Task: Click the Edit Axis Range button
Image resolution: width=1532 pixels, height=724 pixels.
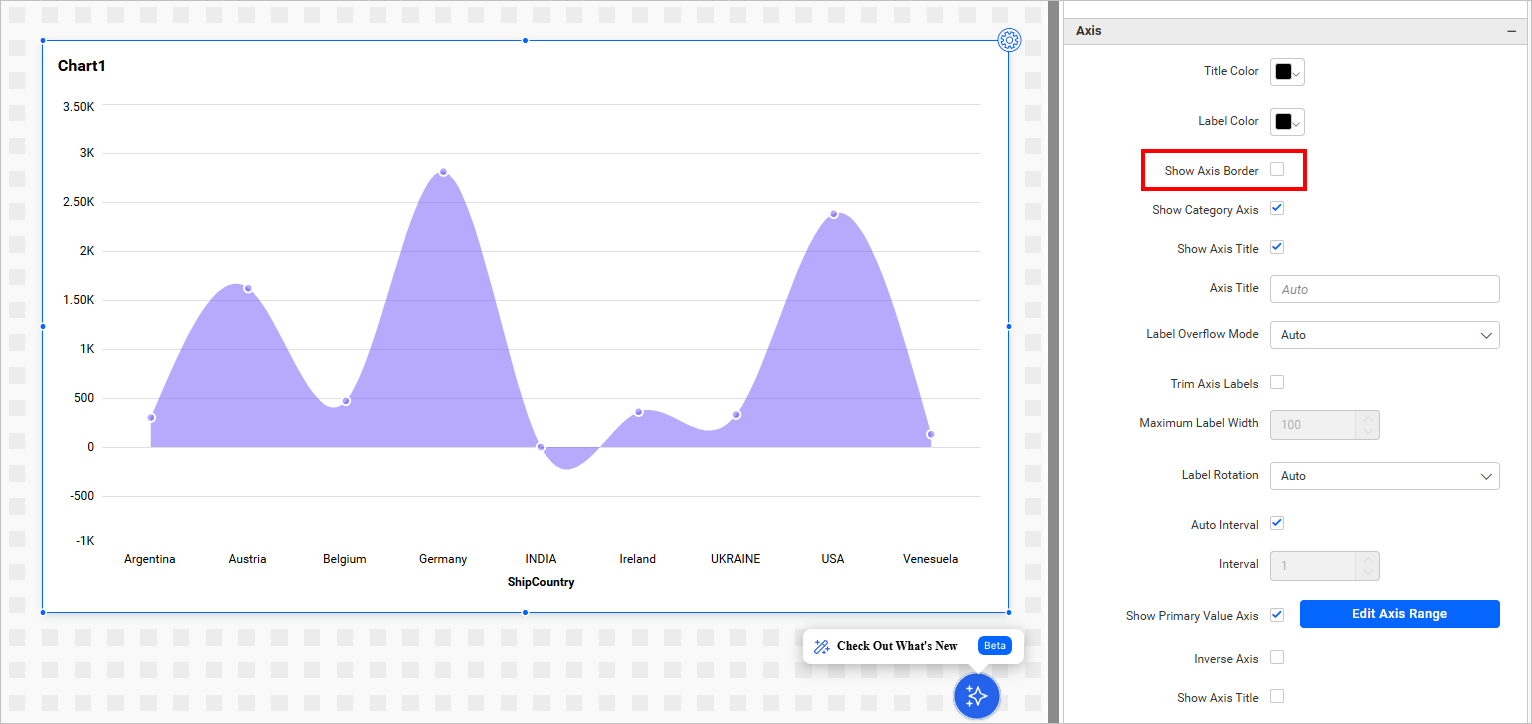Action: (x=1399, y=614)
